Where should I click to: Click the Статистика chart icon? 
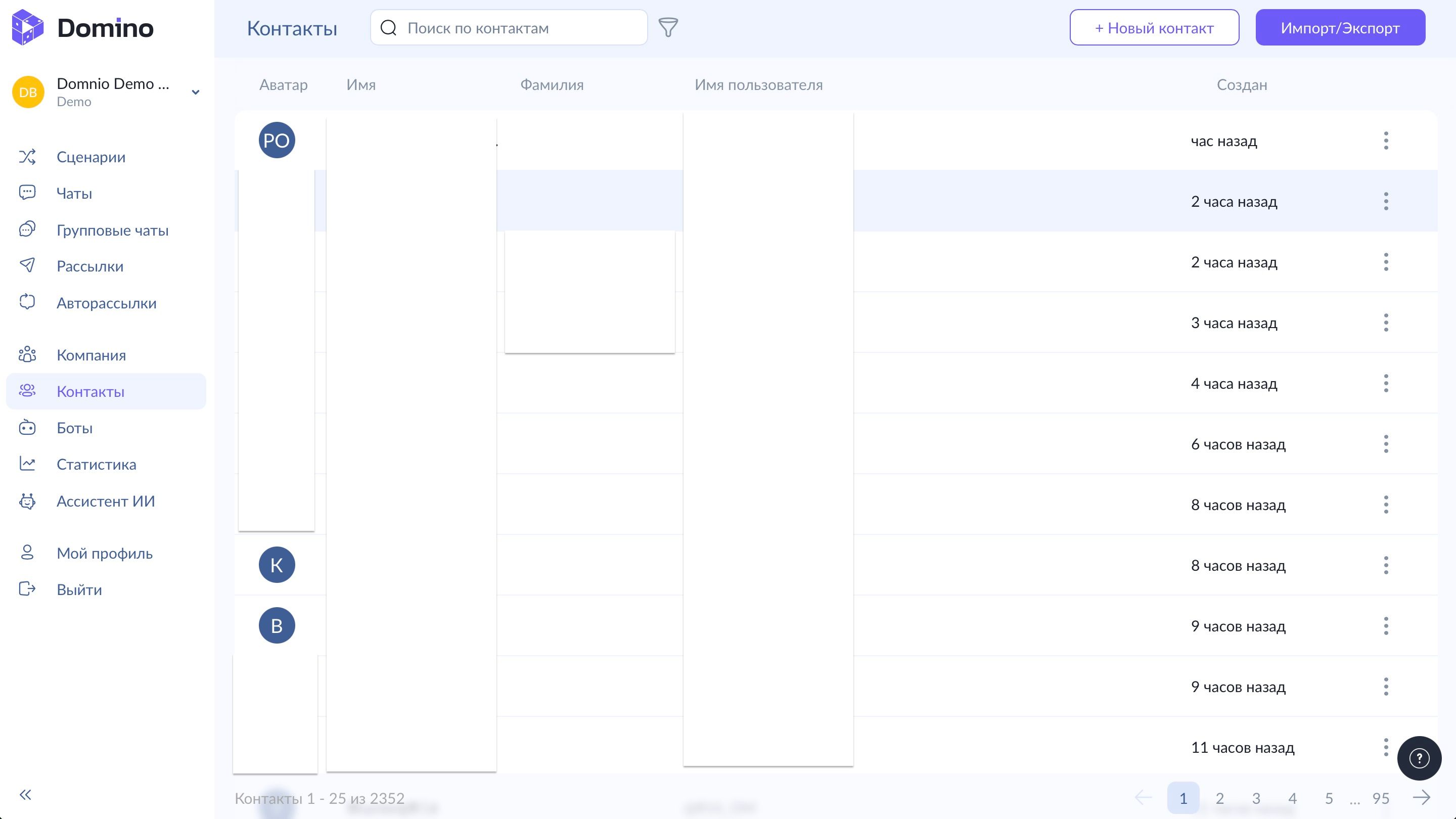pyautogui.click(x=27, y=464)
